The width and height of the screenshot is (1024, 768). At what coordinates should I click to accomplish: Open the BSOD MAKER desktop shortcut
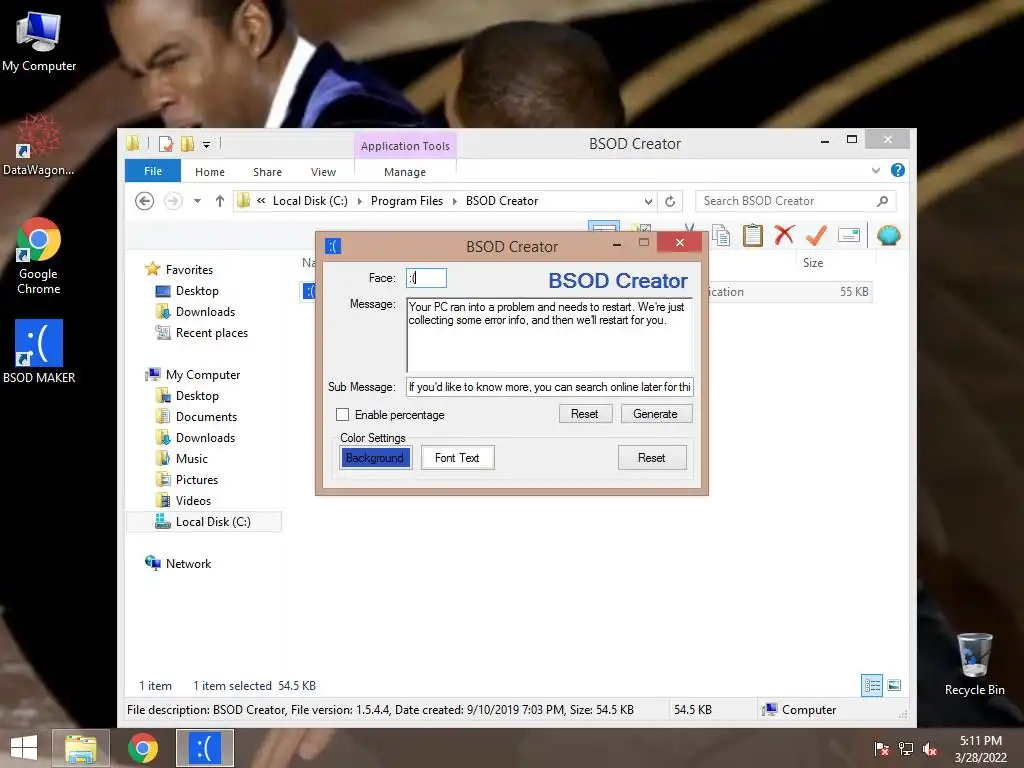tap(39, 351)
